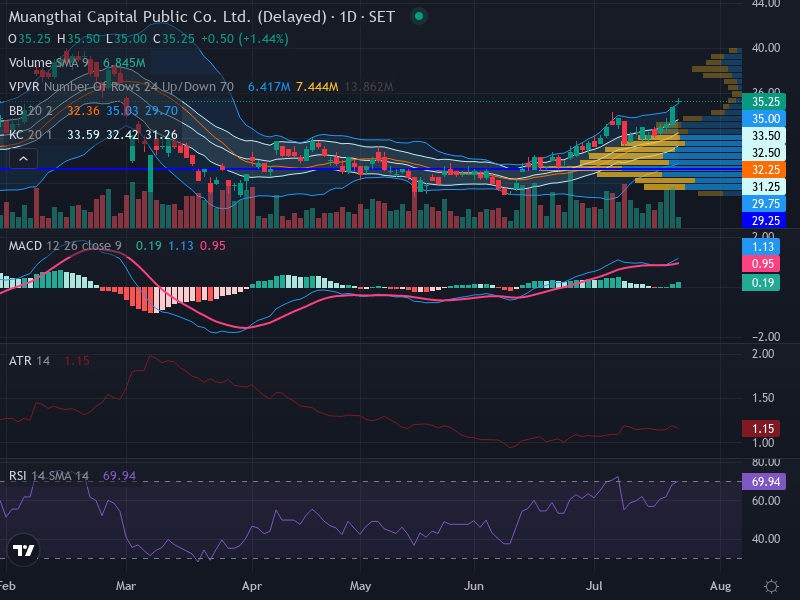The image size is (800, 600).
Task: Click the +0.50 (+1.44%) change value
Action: (x=244, y=39)
